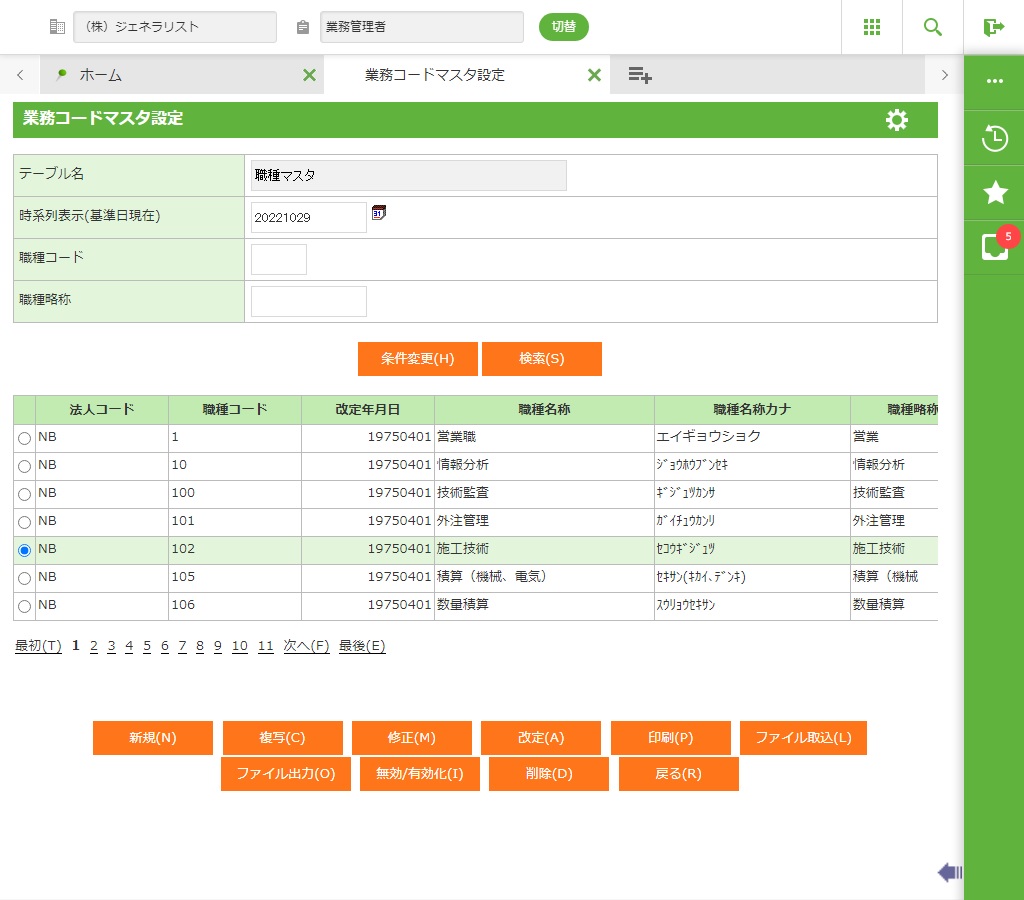The height and width of the screenshot is (900, 1024).
Task: Close the 業務コードマスタ設定 tab
Action: pyautogui.click(x=594, y=75)
